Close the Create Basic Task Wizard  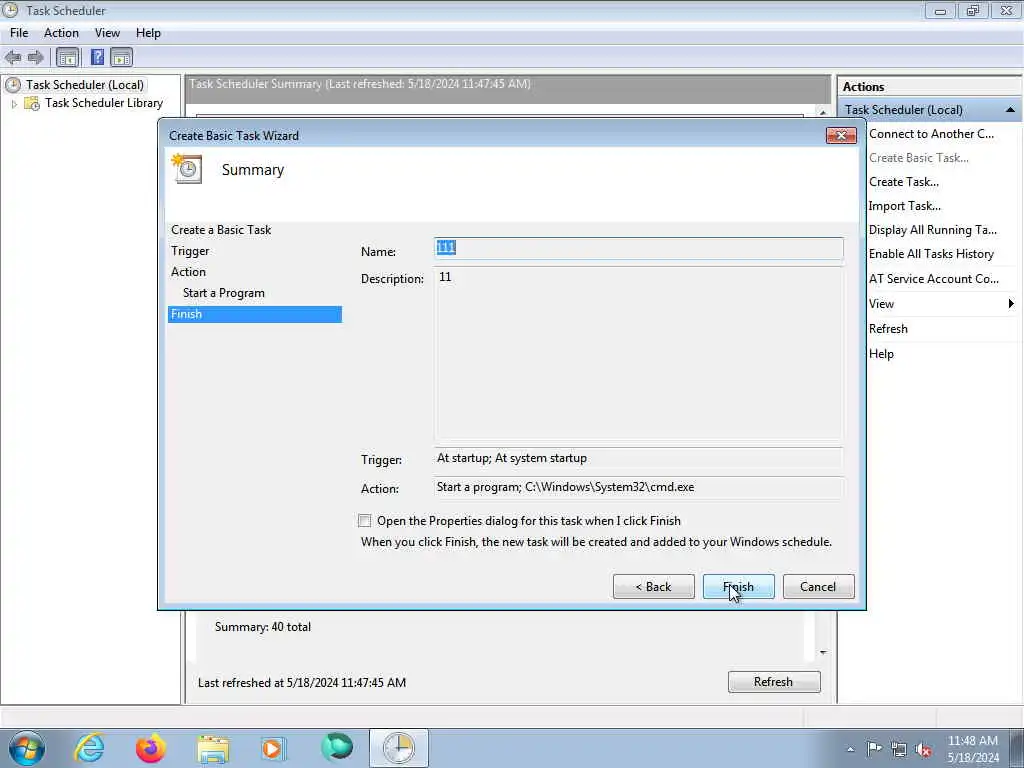click(x=841, y=135)
